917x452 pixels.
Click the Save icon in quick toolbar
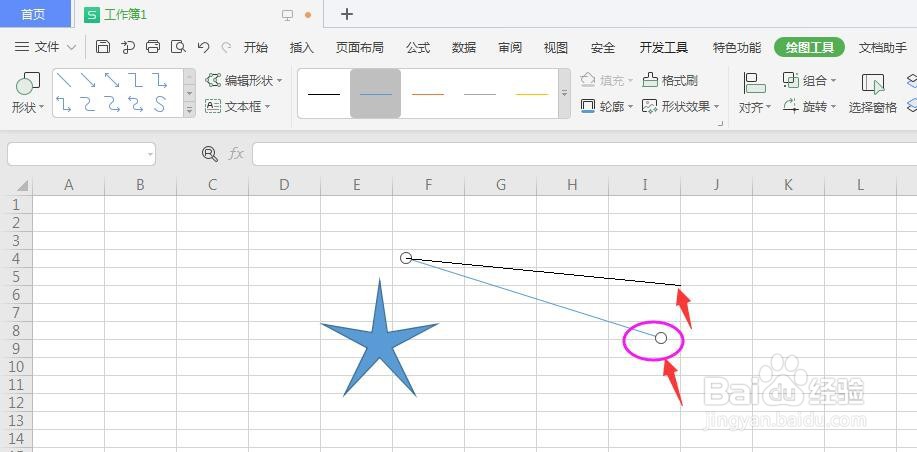point(103,47)
